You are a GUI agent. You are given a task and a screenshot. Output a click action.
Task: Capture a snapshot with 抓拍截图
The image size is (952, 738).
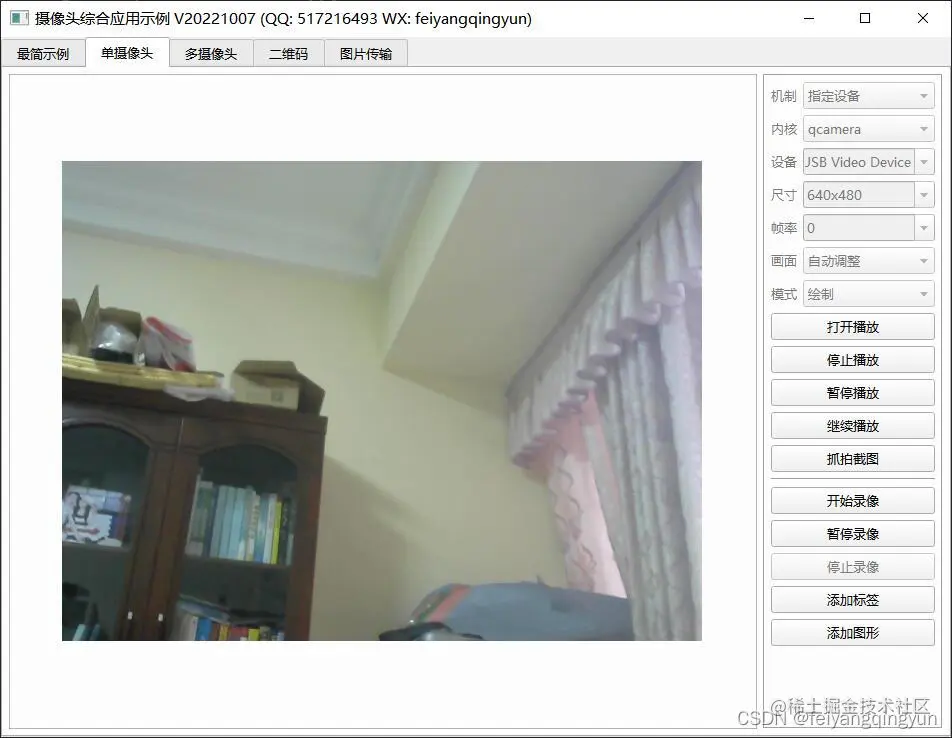(851, 458)
